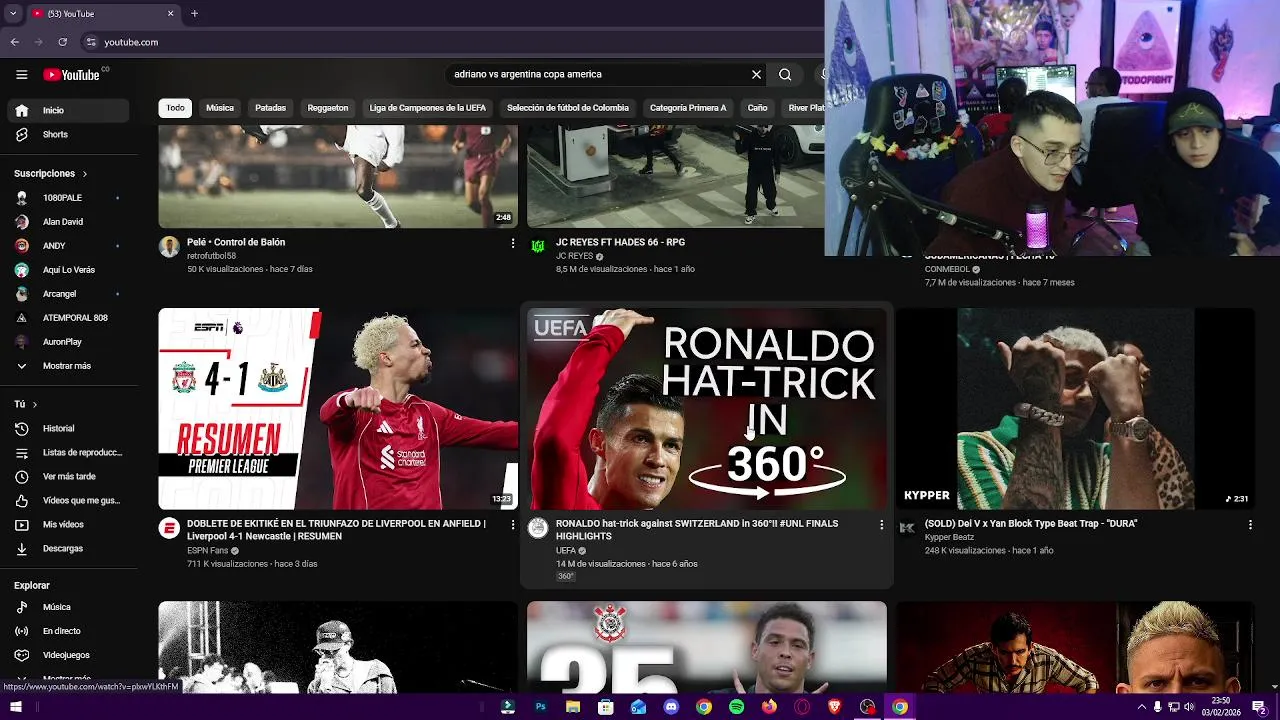The height and width of the screenshot is (720, 1280).
Task: Open the Arcangel subscription channel
Action: (x=69, y=294)
